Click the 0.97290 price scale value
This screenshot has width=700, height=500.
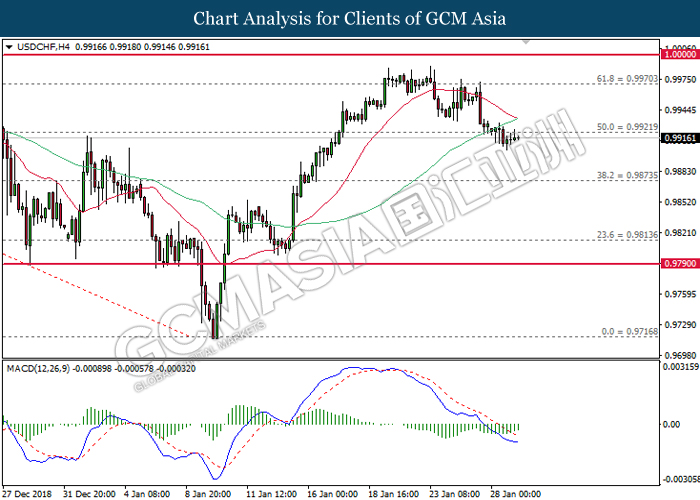pyautogui.click(x=680, y=325)
